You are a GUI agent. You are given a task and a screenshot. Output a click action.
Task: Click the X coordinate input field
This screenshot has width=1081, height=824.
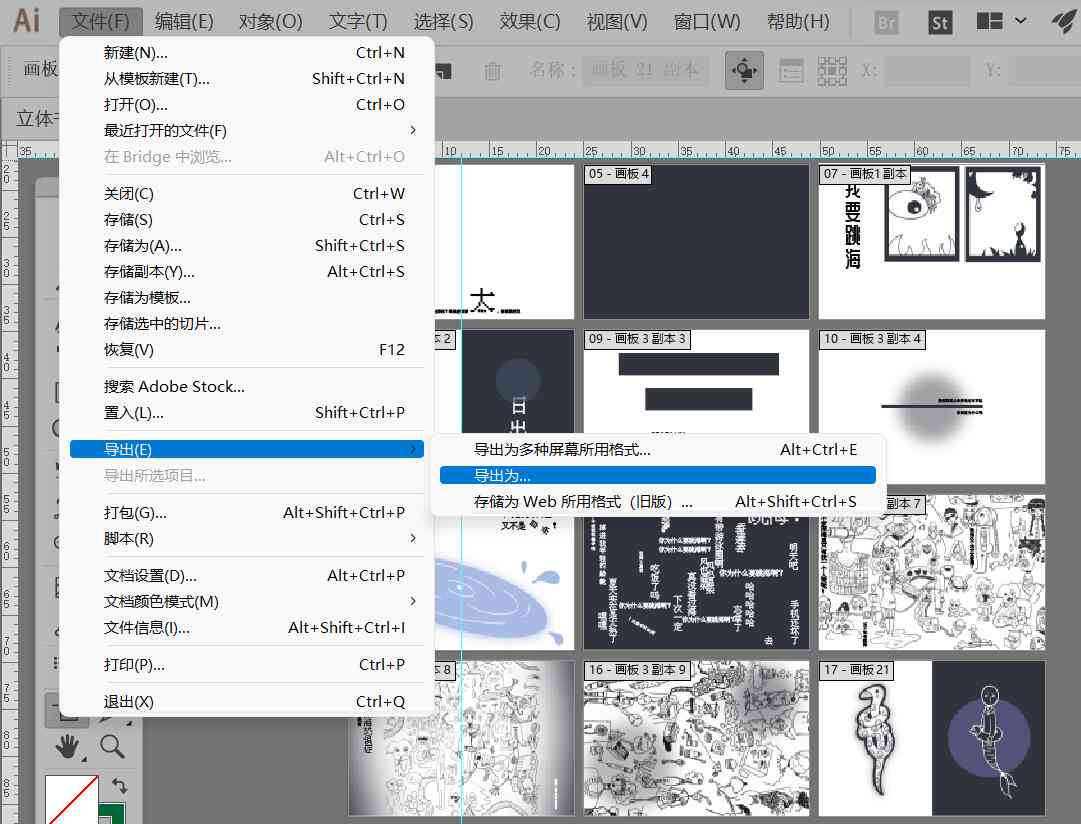(927, 70)
